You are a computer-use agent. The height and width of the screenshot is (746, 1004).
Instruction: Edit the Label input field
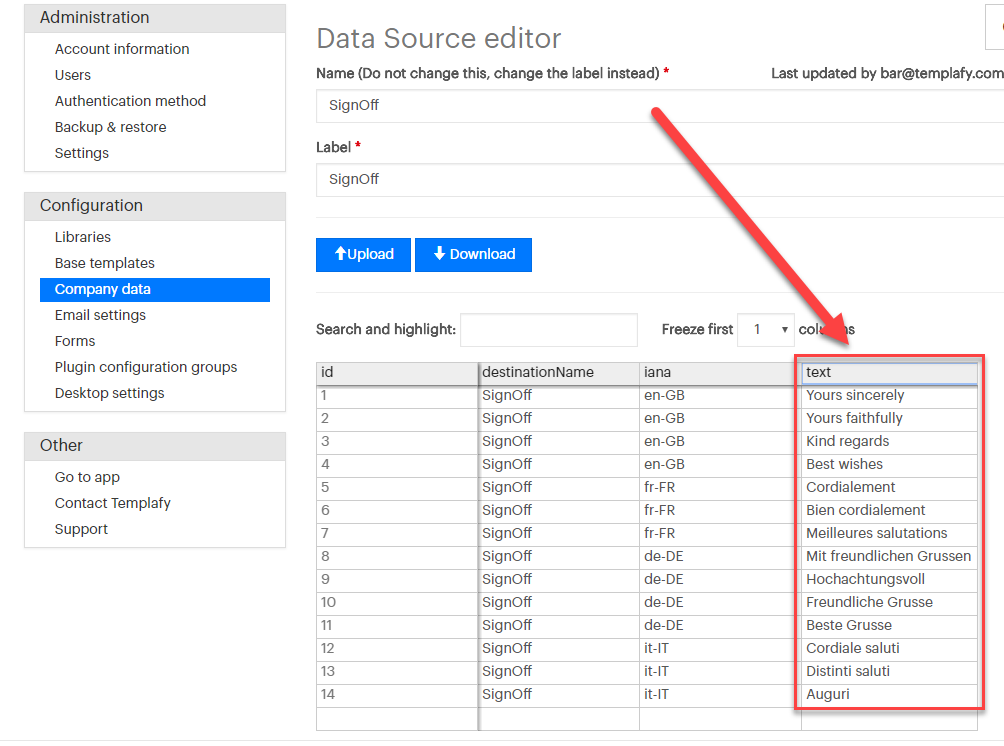(x=660, y=180)
